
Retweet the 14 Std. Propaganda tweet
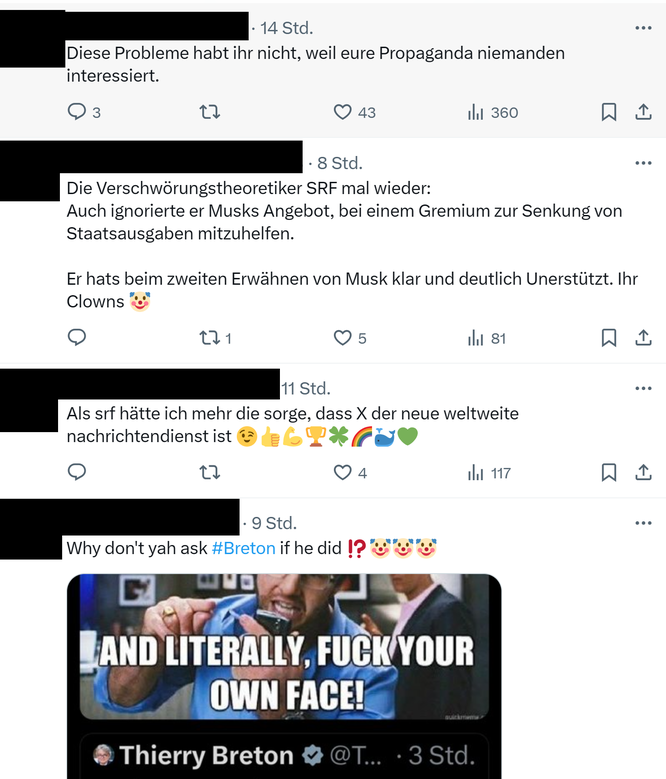pos(210,112)
